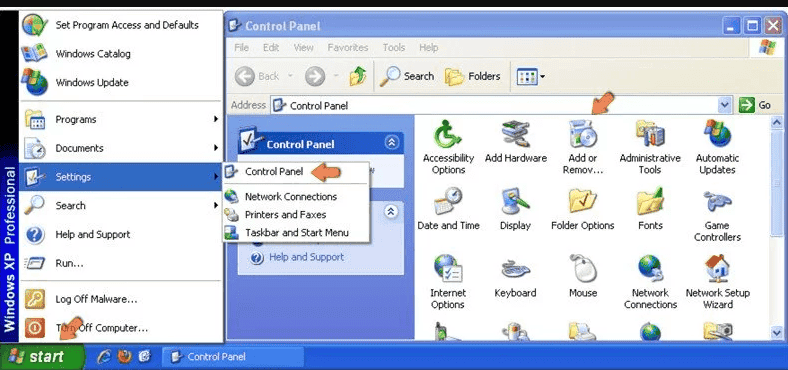Click the Forward arrow toolbar button
The height and width of the screenshot is (370, 788).
coord(315,76)
